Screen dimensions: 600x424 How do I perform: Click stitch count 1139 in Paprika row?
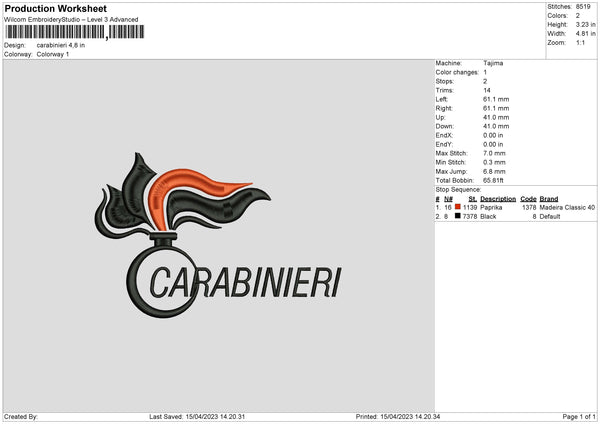coord(470,207)
